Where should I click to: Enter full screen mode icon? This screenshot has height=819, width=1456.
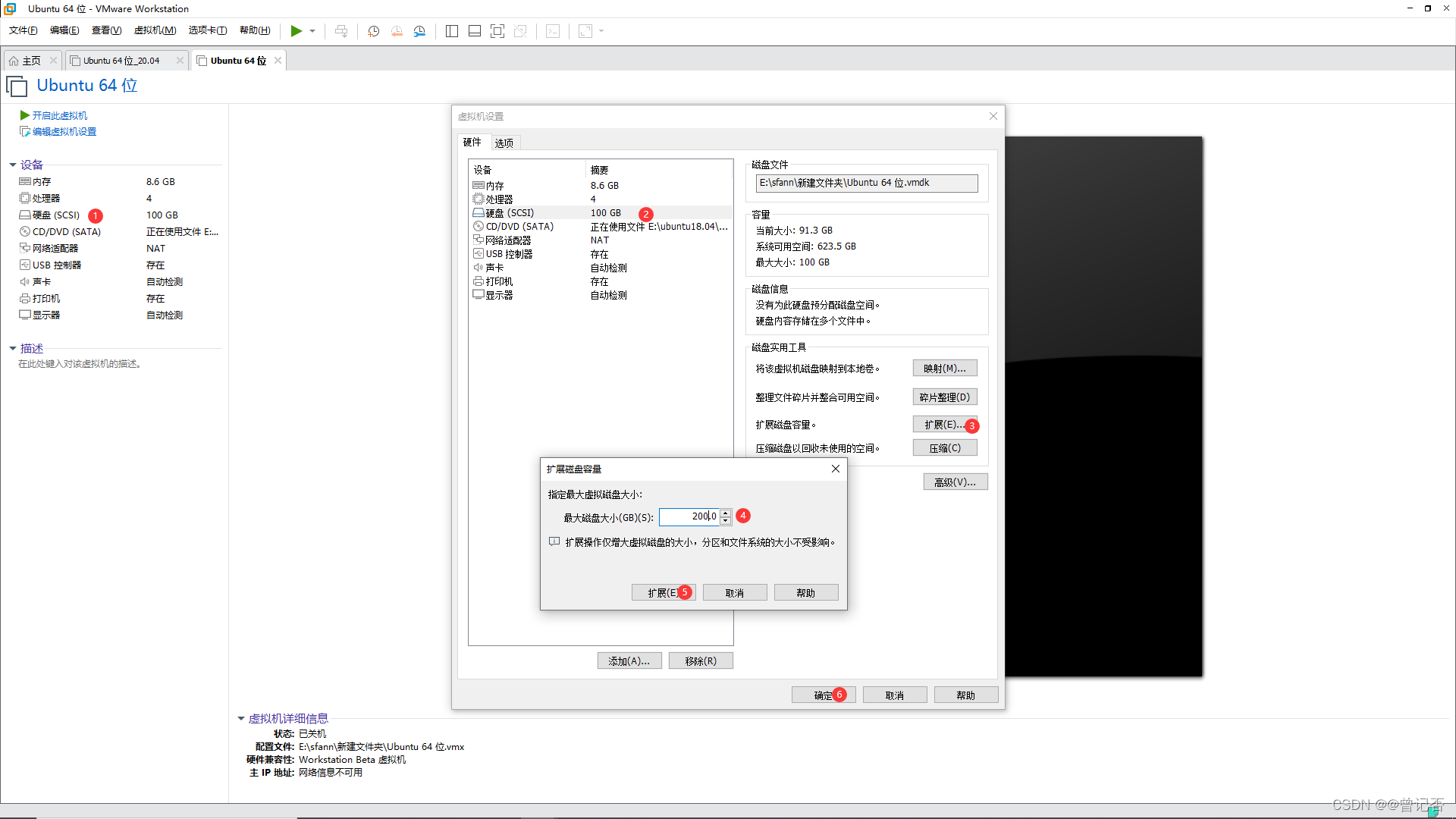(497, 31)
